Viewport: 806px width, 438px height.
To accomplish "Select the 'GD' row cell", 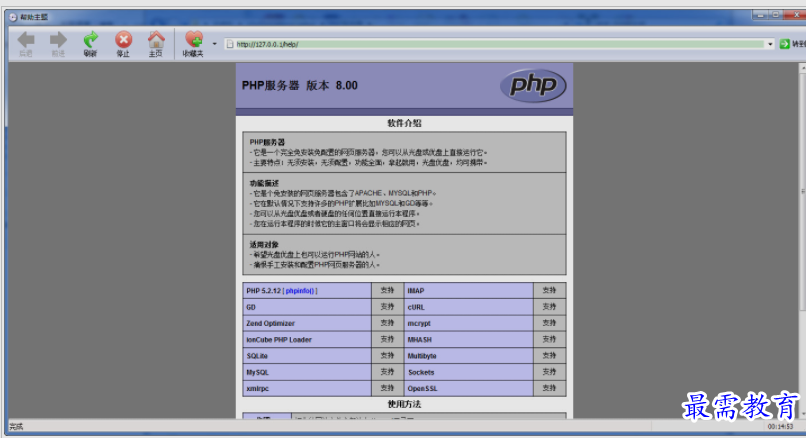I will pyautogui.click(x=307, y=307).
